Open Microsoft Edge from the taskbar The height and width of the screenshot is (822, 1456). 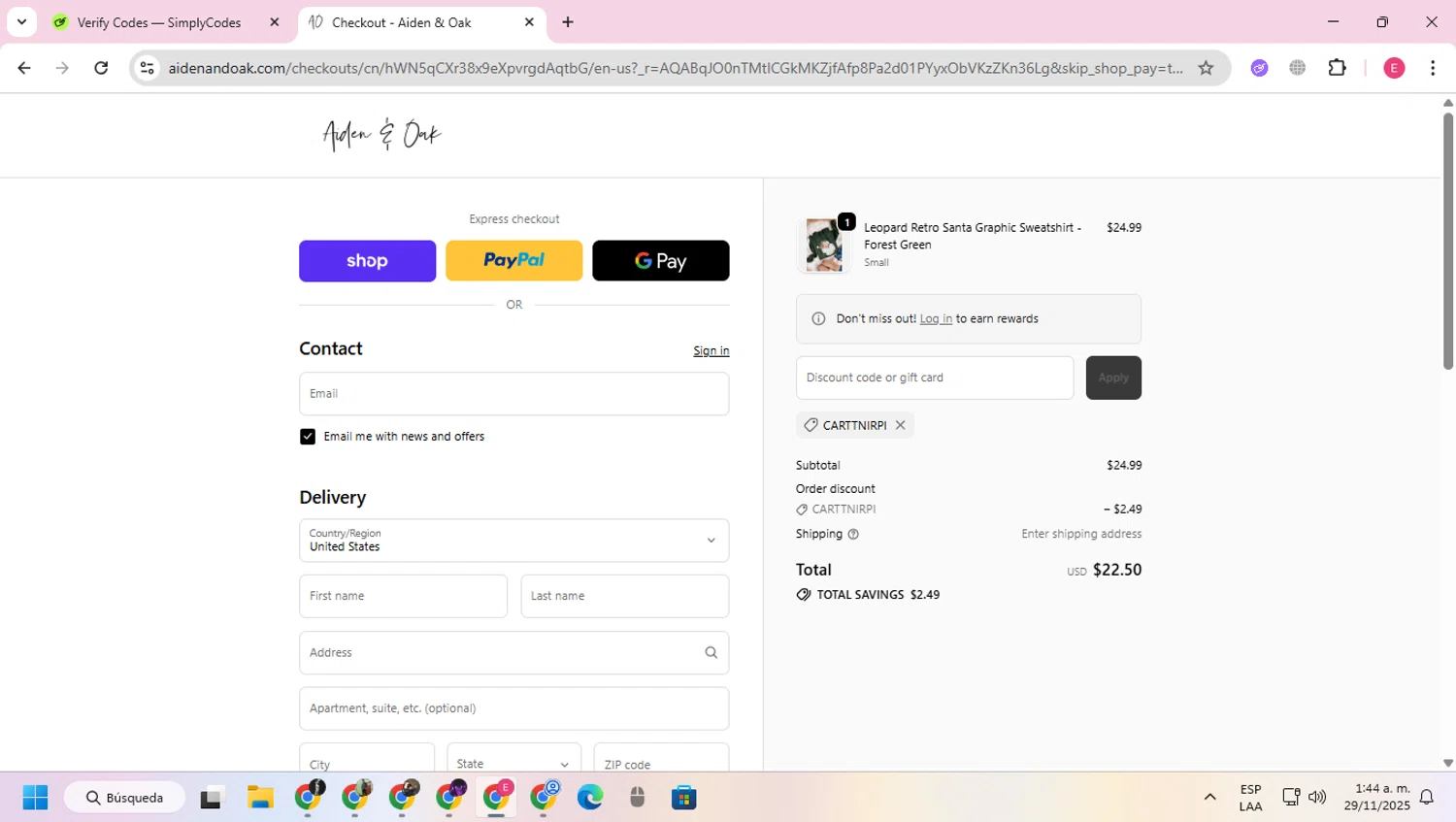(590, 798)
